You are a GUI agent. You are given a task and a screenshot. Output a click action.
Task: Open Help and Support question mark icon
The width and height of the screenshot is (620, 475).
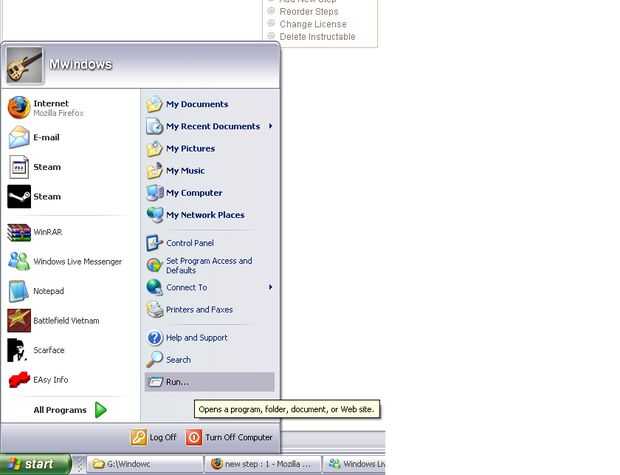155,338
